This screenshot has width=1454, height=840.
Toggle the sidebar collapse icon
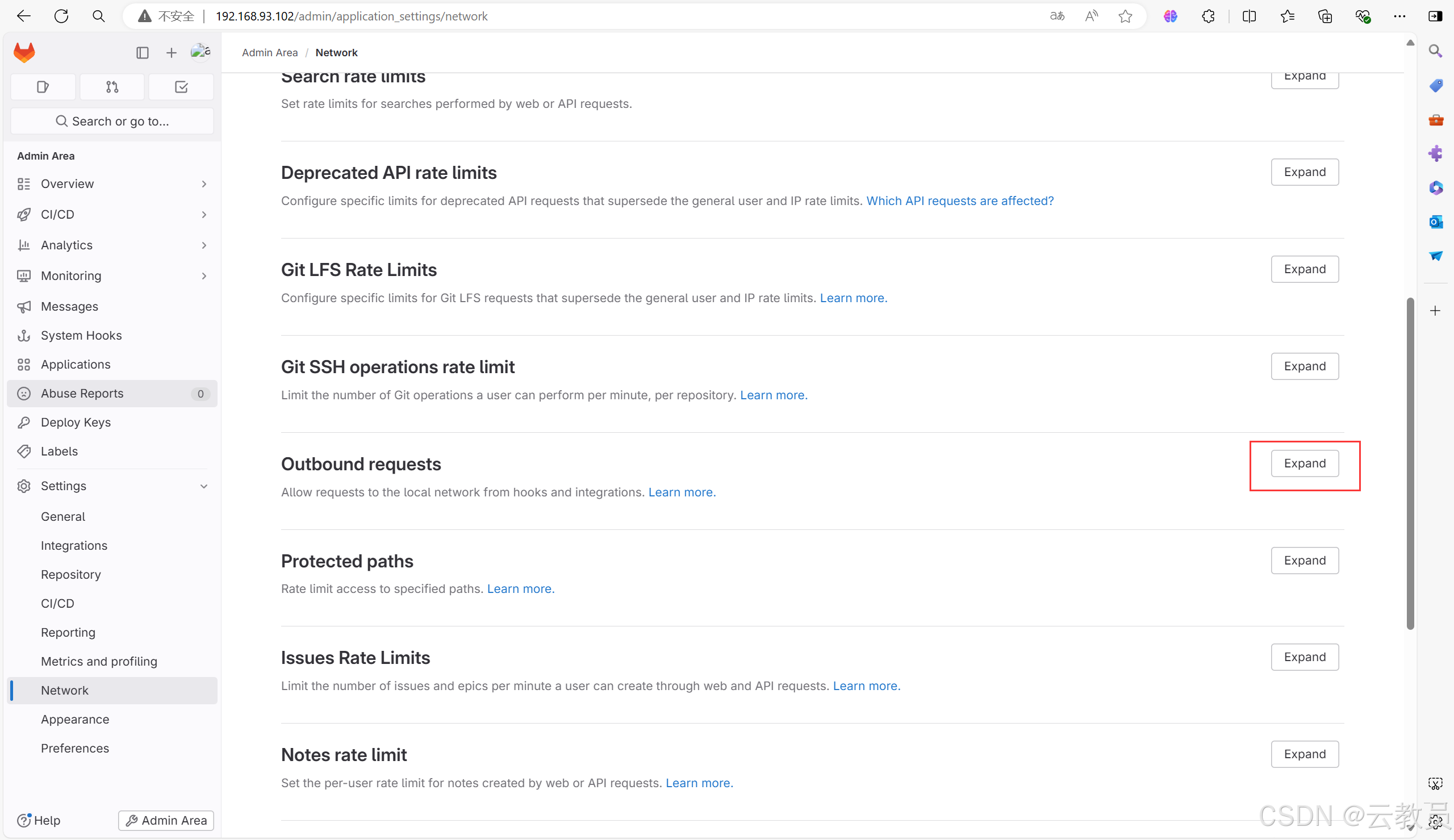click(x=143, y=53)
